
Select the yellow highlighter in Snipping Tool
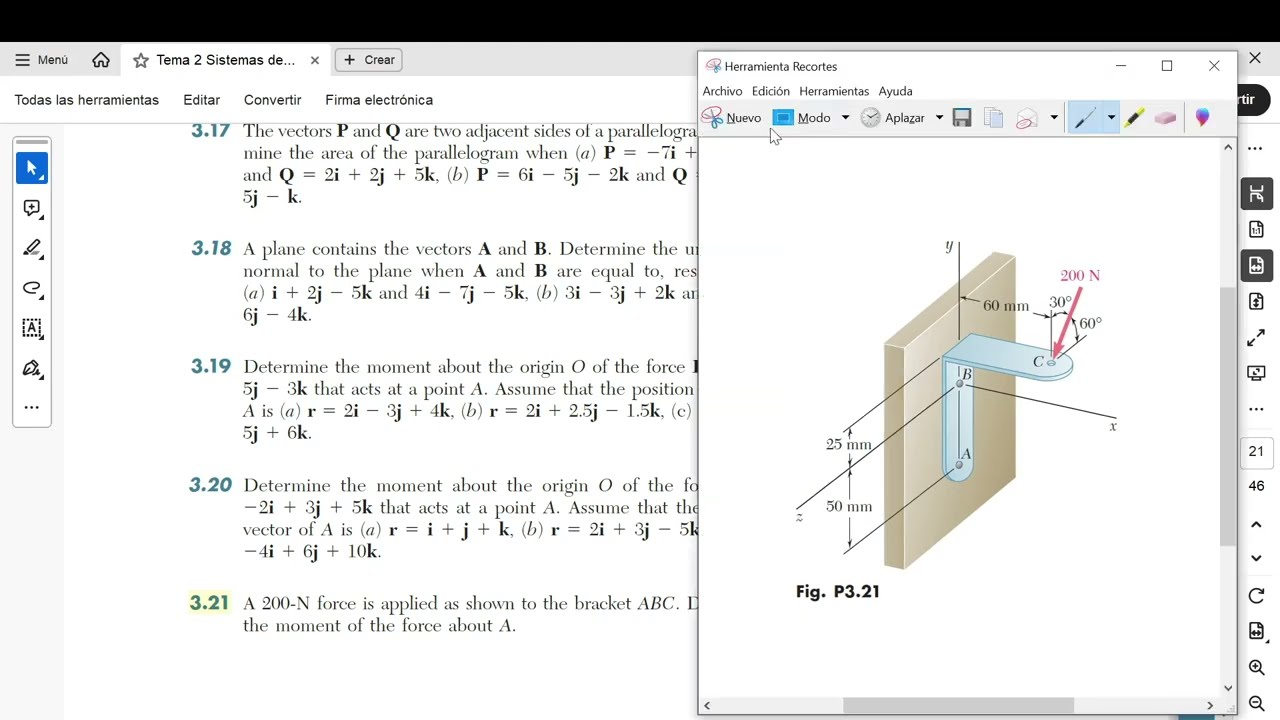(x=1134, y=118)
